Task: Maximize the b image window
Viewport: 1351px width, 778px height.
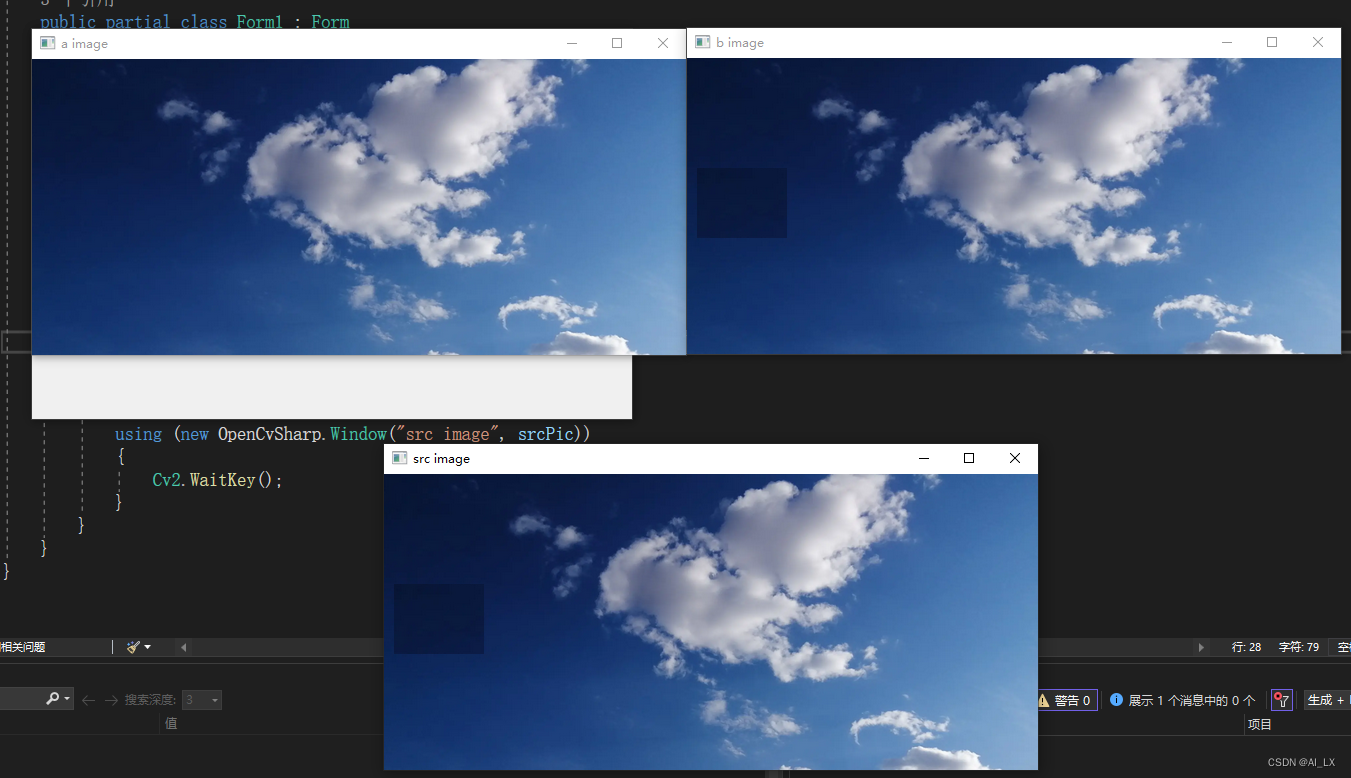Action: coord(1272,42)
